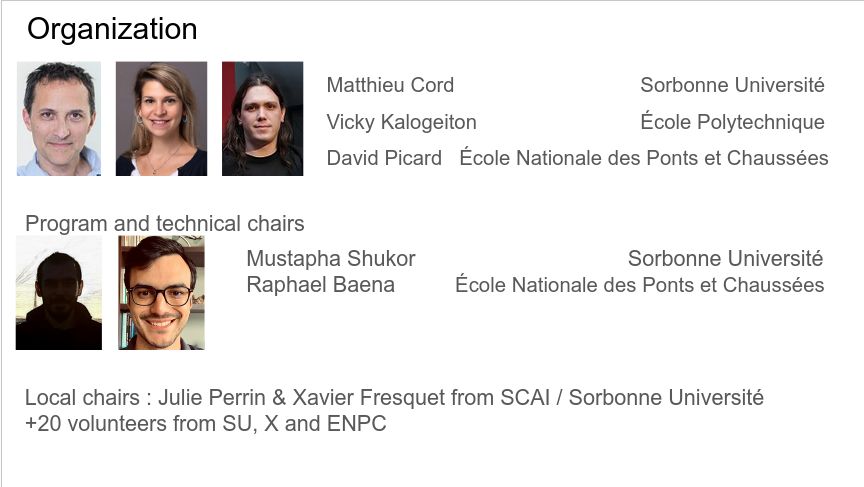Select the dark silhouette chair photo
Screen dimensions: 864x487
[59, 293]
